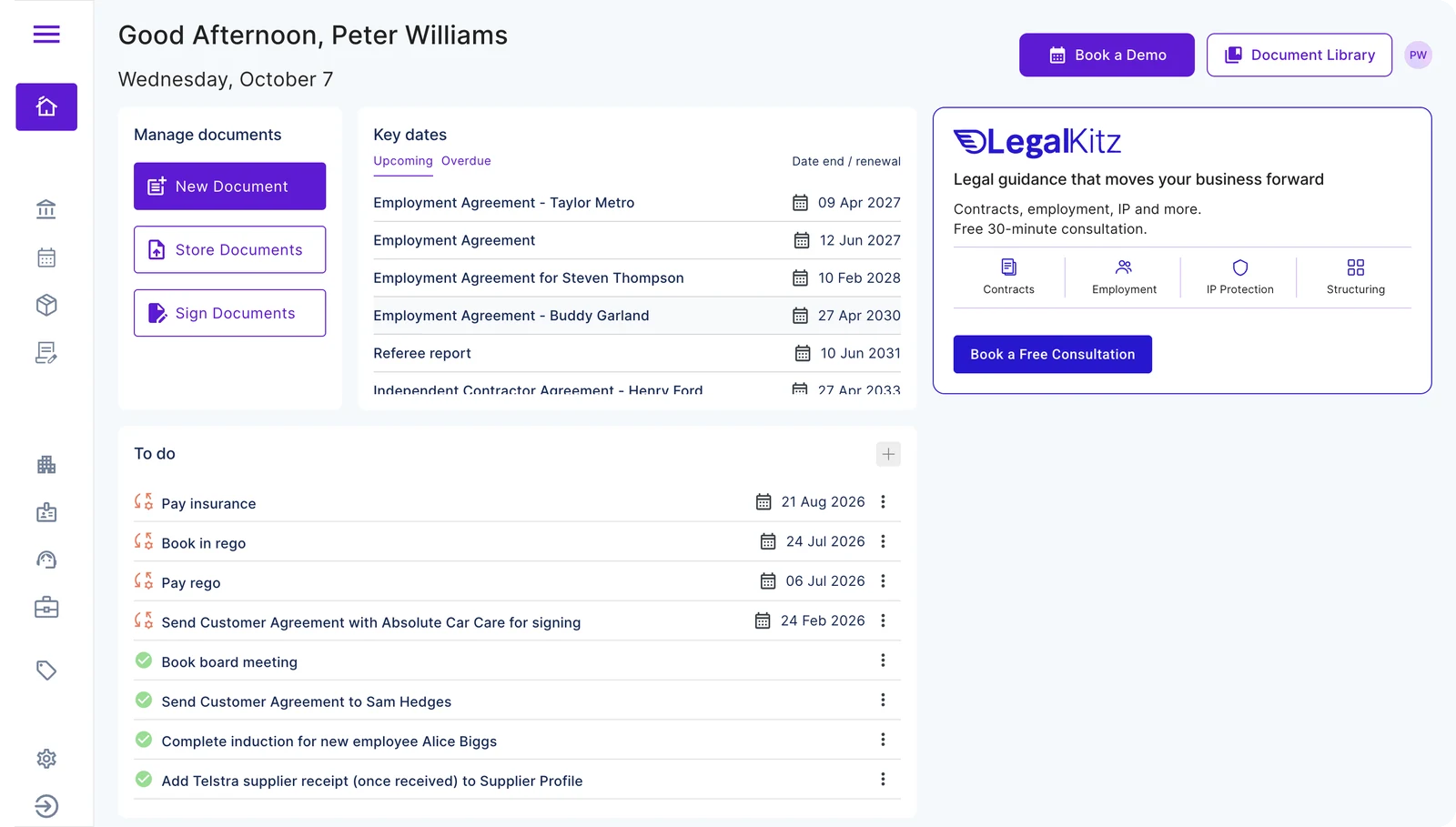
Task: Click recurring task icon for Pay insurance
Action: point(144,501)
